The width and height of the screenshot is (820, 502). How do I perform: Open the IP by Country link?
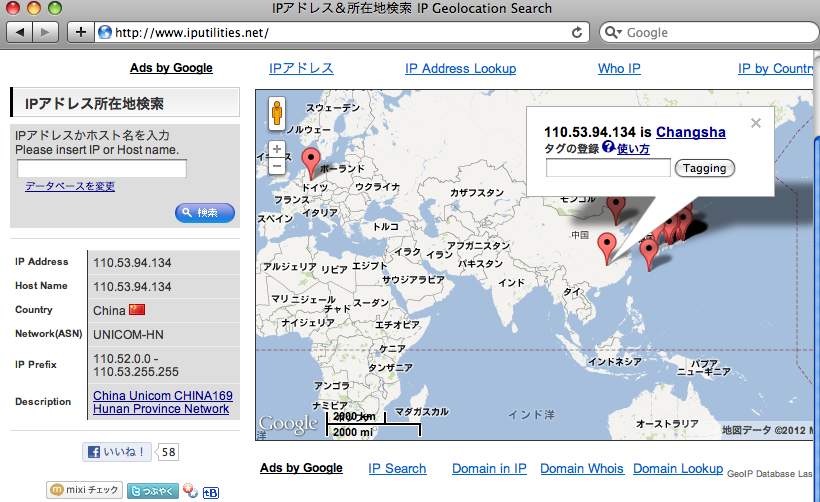[x=776, y=69]
